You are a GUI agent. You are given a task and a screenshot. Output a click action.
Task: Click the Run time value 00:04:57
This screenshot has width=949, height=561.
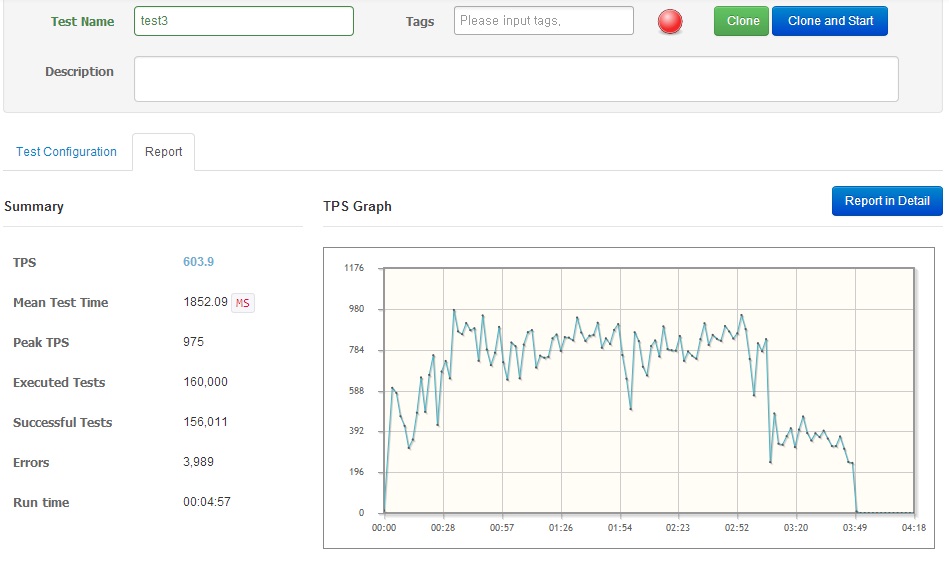(x=206, y=502)
